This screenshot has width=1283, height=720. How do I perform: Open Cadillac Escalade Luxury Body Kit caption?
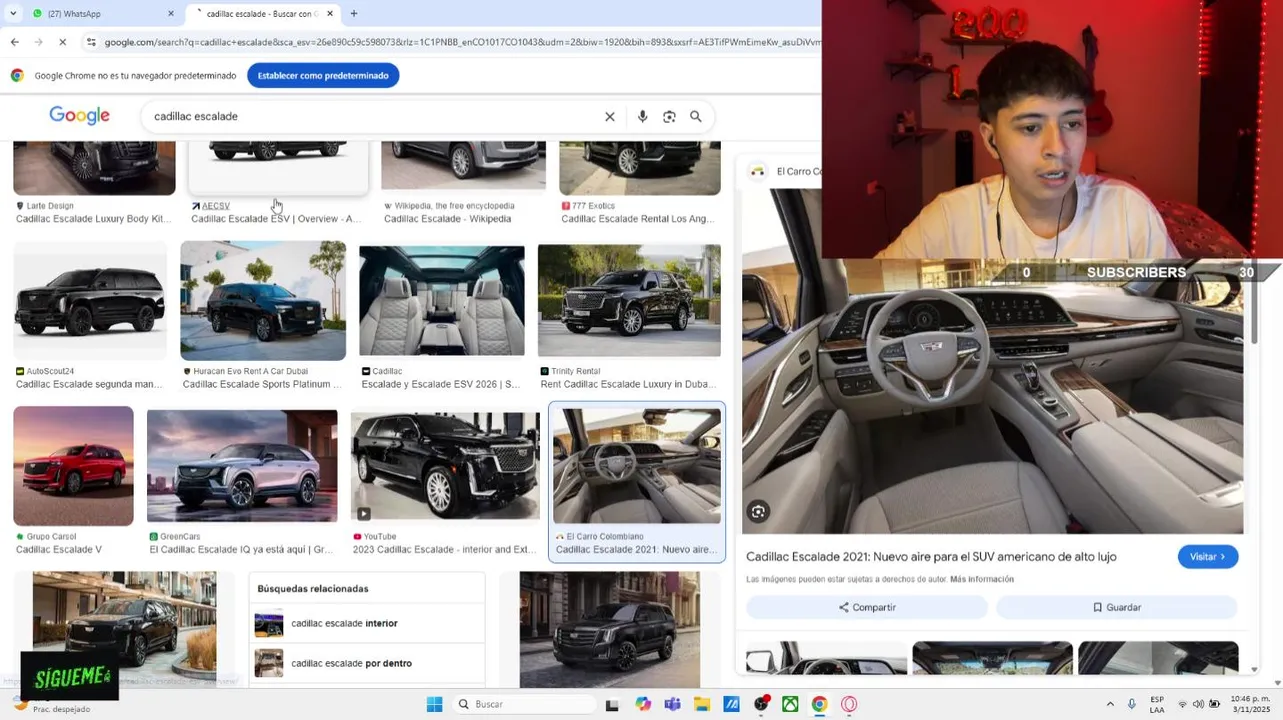(x=93, y=219)
